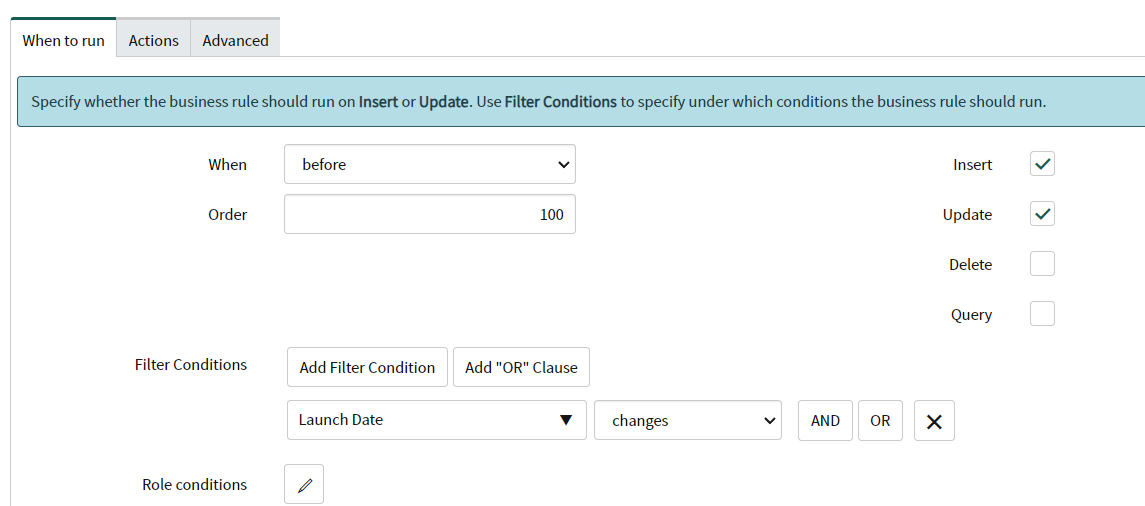This screenshot has height=506, width=1145.
Task: Click the Add "OR" Clause button
Action: tap(521, 367)
